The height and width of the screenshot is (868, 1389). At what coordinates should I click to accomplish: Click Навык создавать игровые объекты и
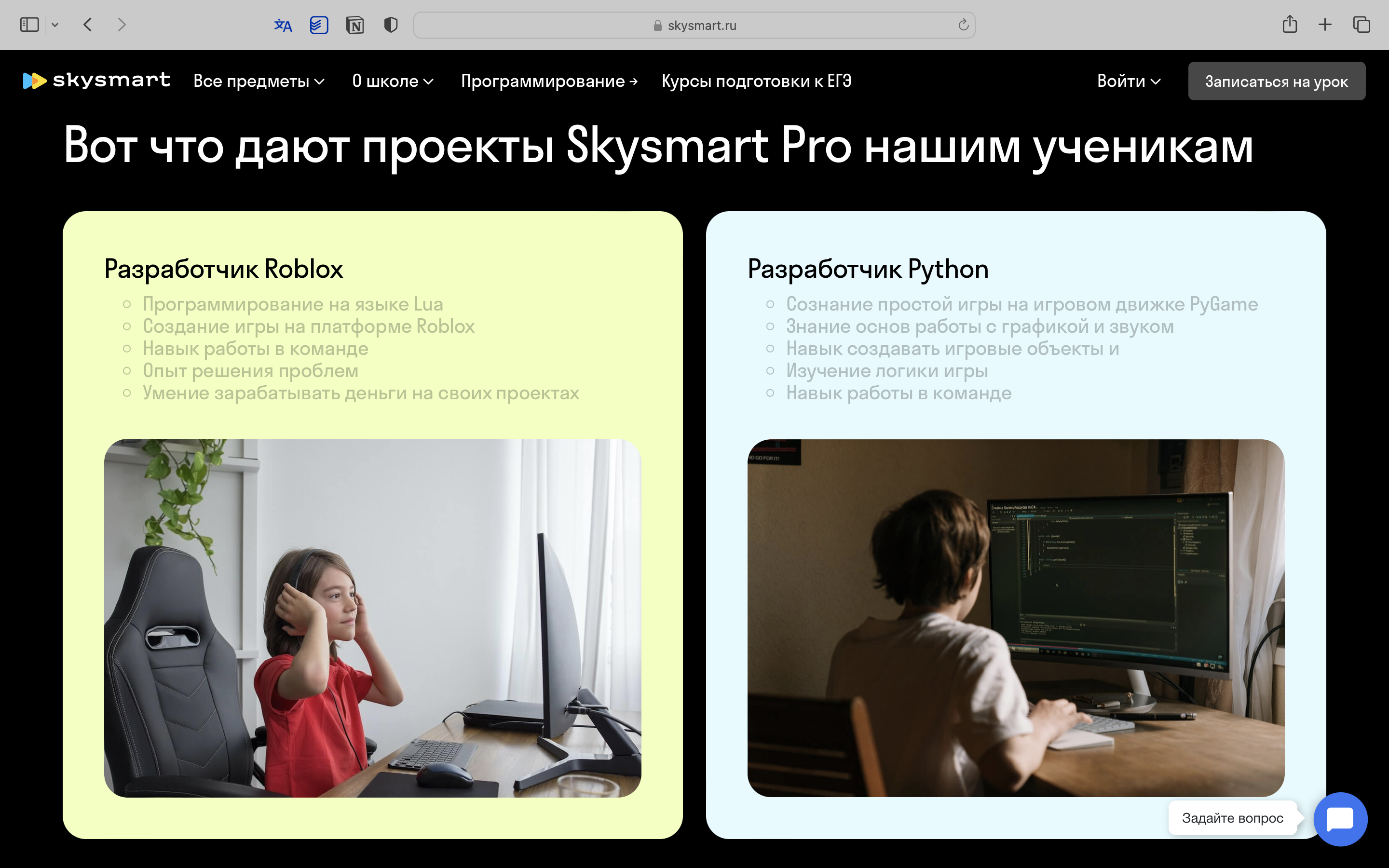pos(952,349)
